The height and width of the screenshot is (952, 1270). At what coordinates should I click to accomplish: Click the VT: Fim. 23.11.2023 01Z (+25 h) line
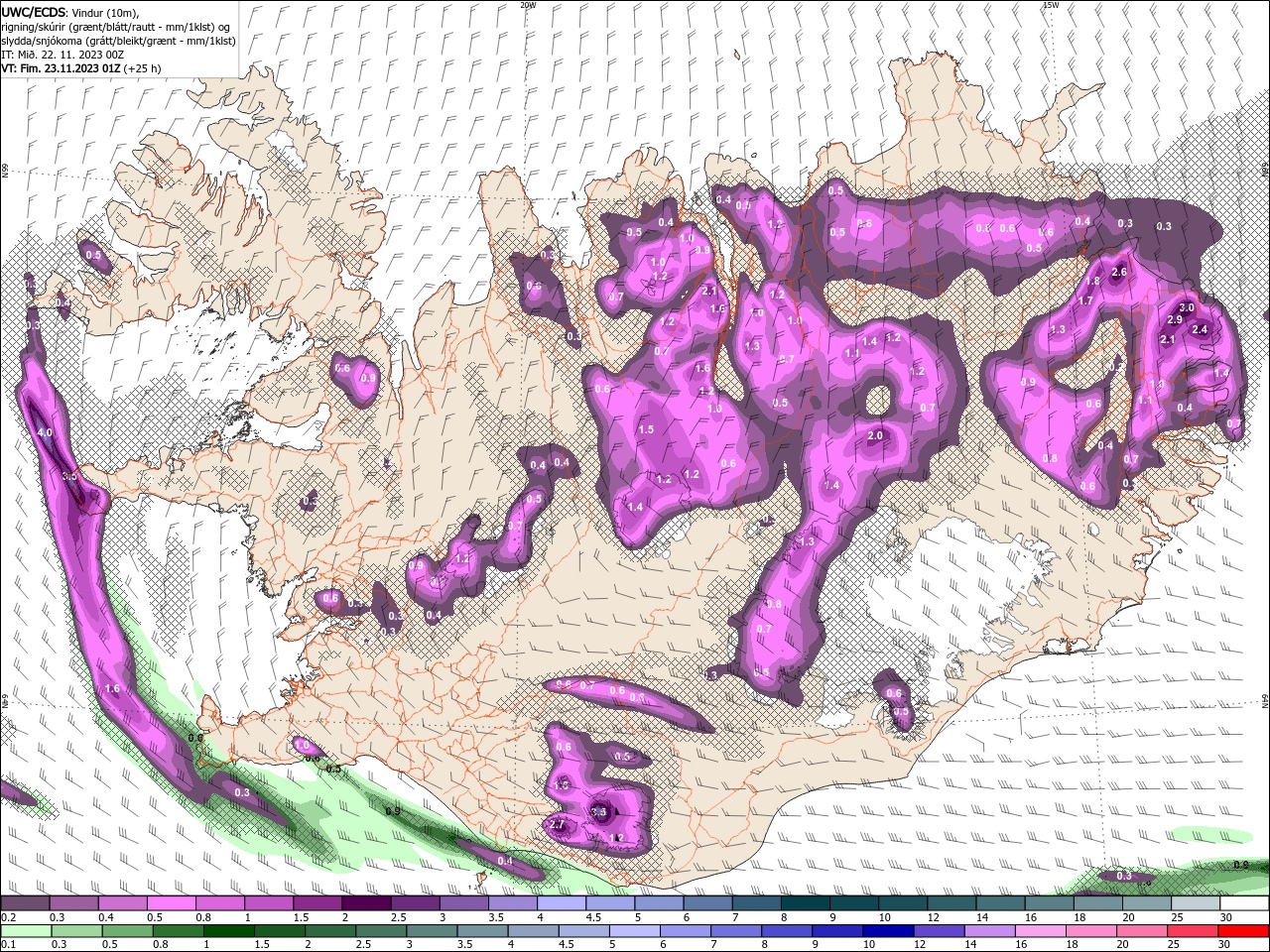pos(81,68)
